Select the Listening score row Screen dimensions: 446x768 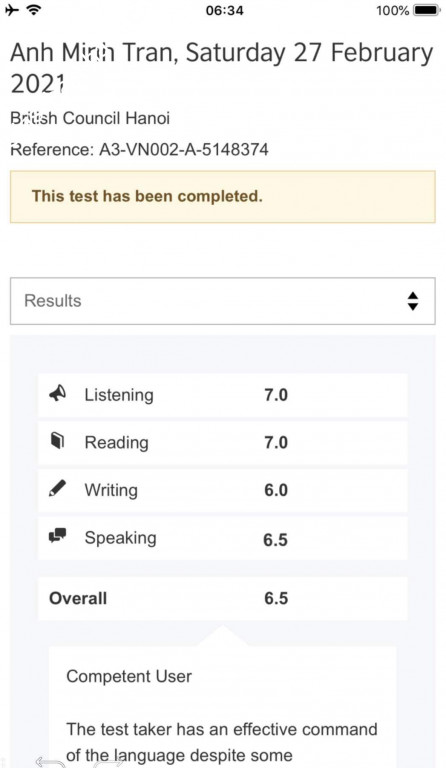tap(223, 395)
